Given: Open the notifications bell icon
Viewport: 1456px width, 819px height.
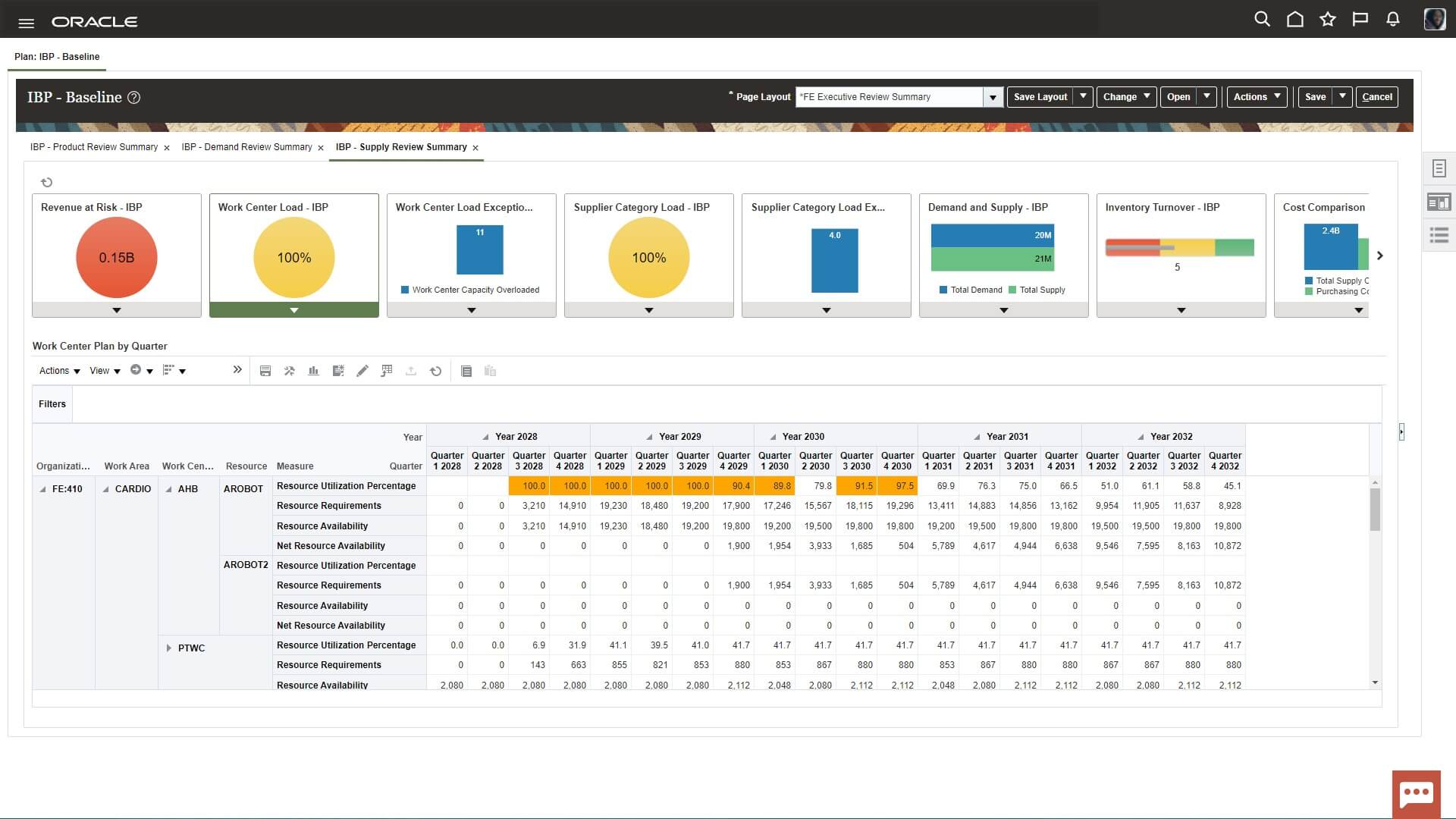Looking at the screenshot, I should (x=1392, y=20).
